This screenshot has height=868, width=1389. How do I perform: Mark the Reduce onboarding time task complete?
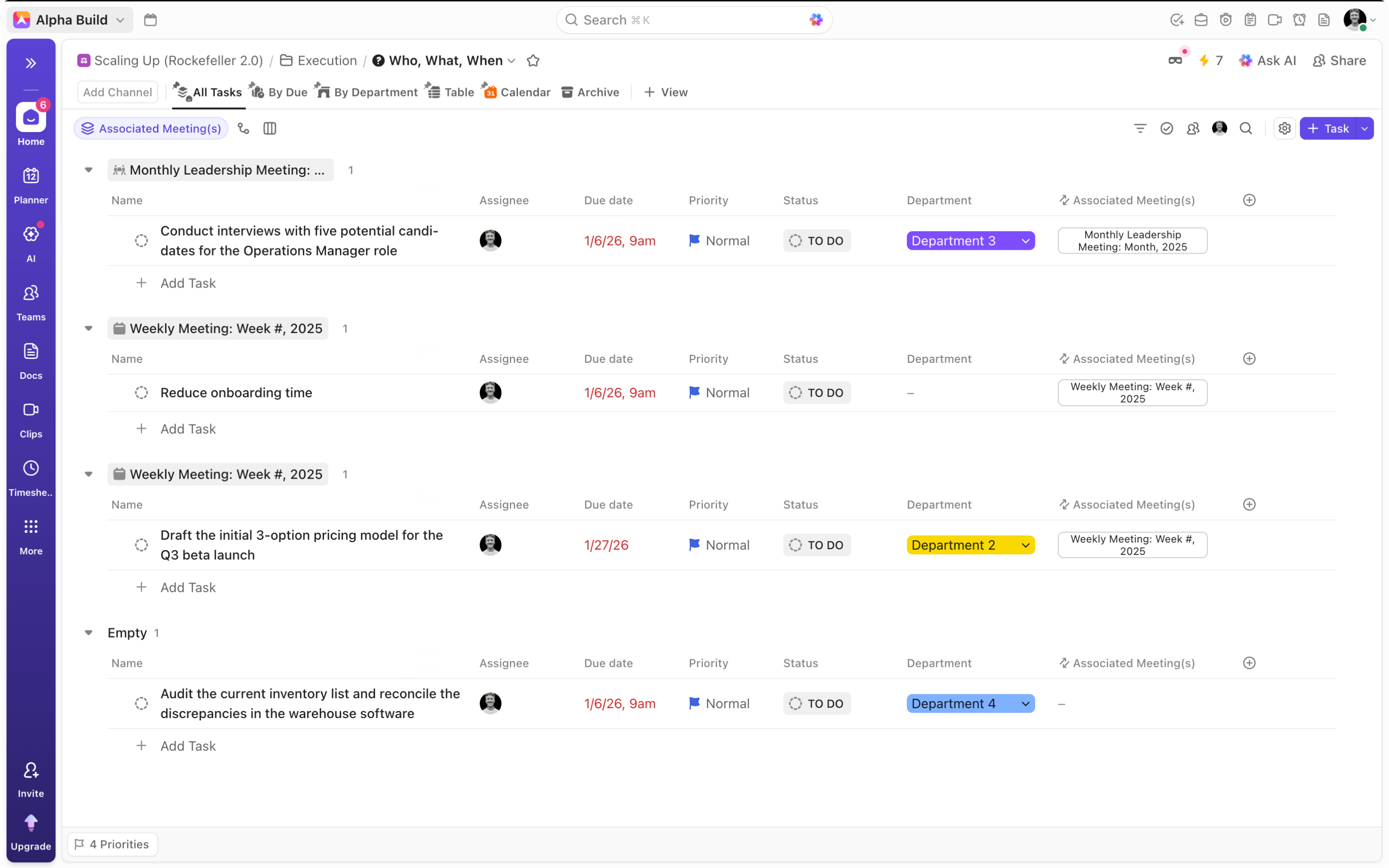click(141, 392)
